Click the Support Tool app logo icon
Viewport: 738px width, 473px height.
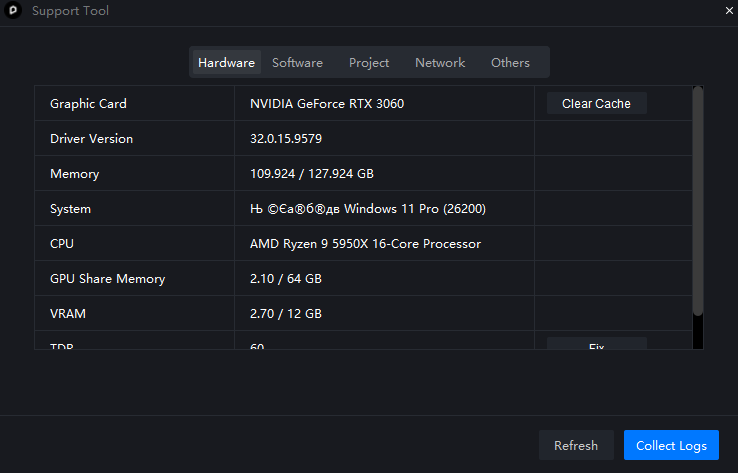click(x=14, y=11)
